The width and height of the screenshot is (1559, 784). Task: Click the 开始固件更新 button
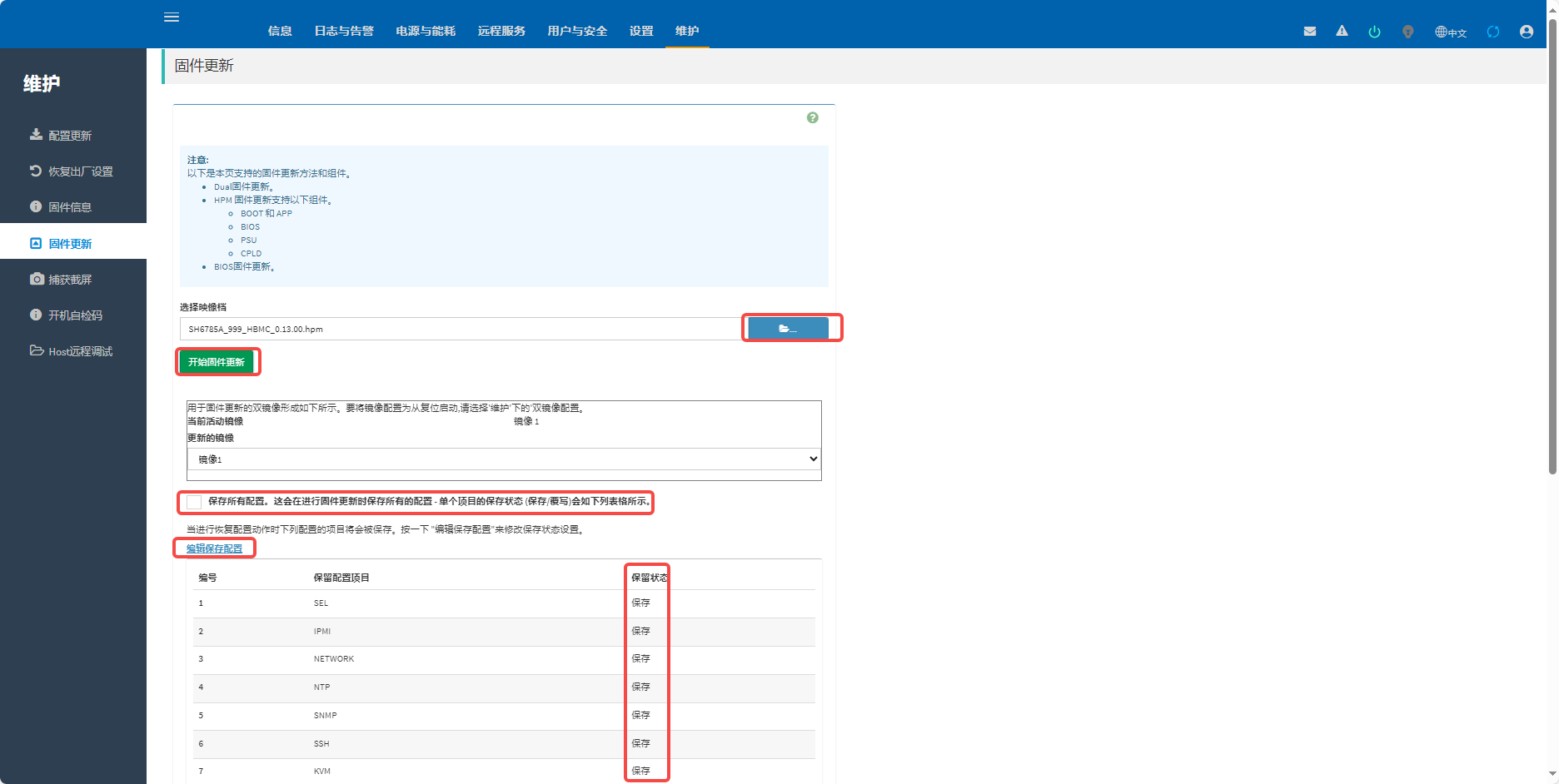tap(217, 362)
